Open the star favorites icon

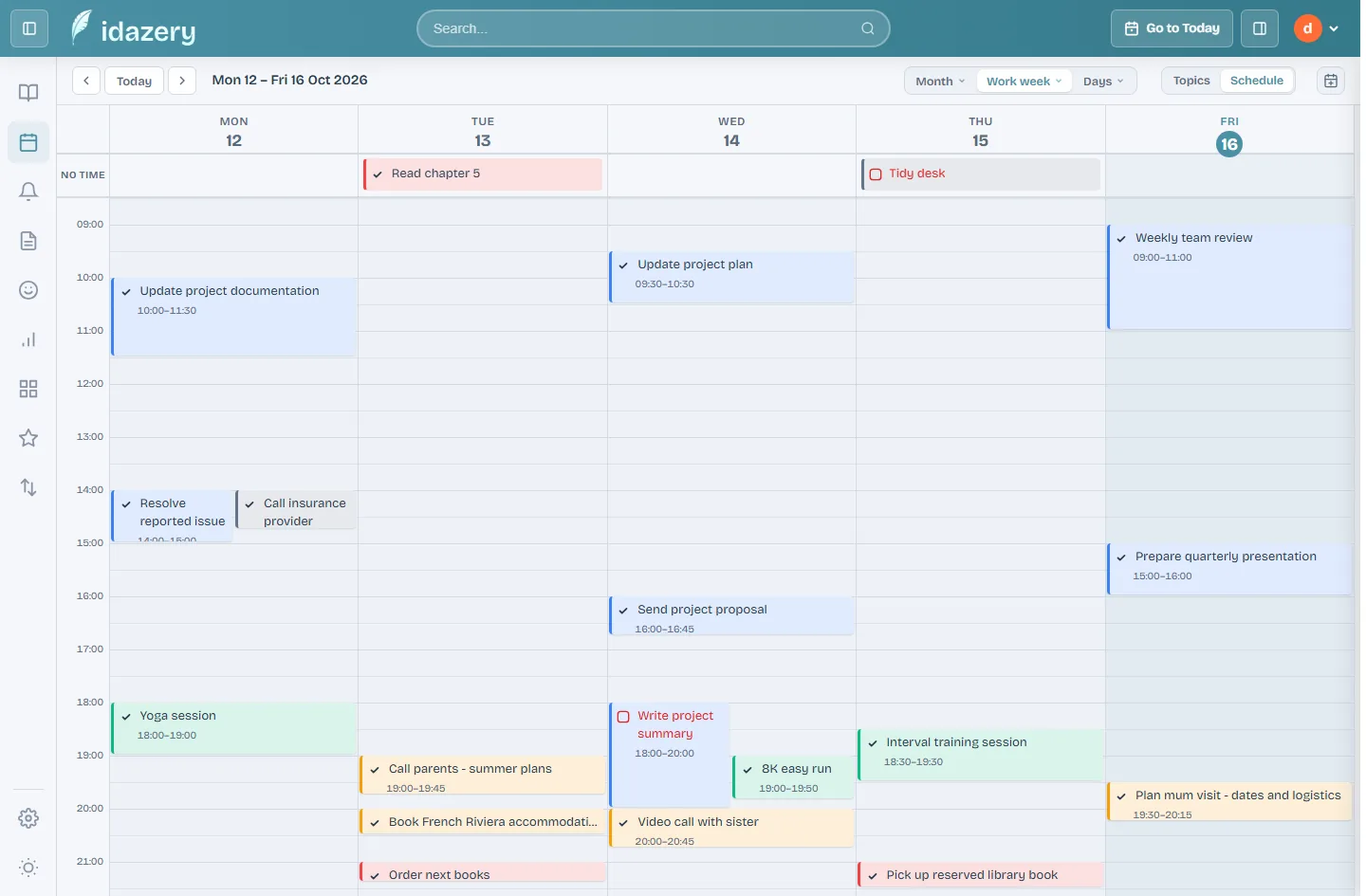(28, 438)
